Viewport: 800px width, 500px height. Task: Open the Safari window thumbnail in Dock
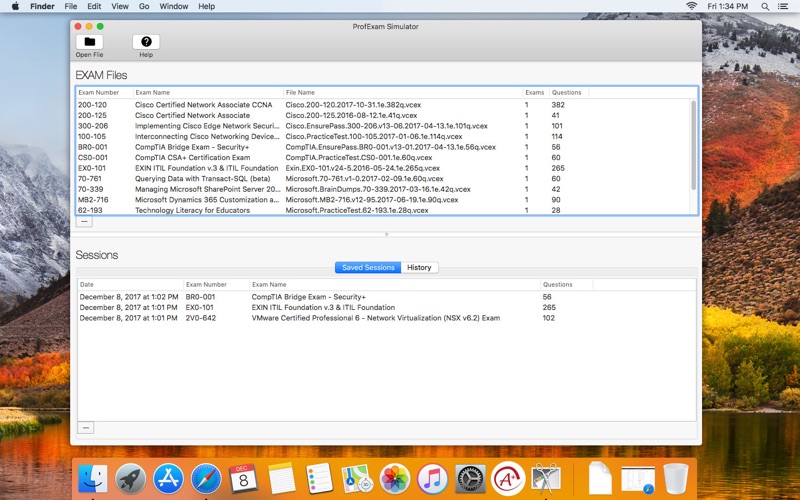pos(638,480)
